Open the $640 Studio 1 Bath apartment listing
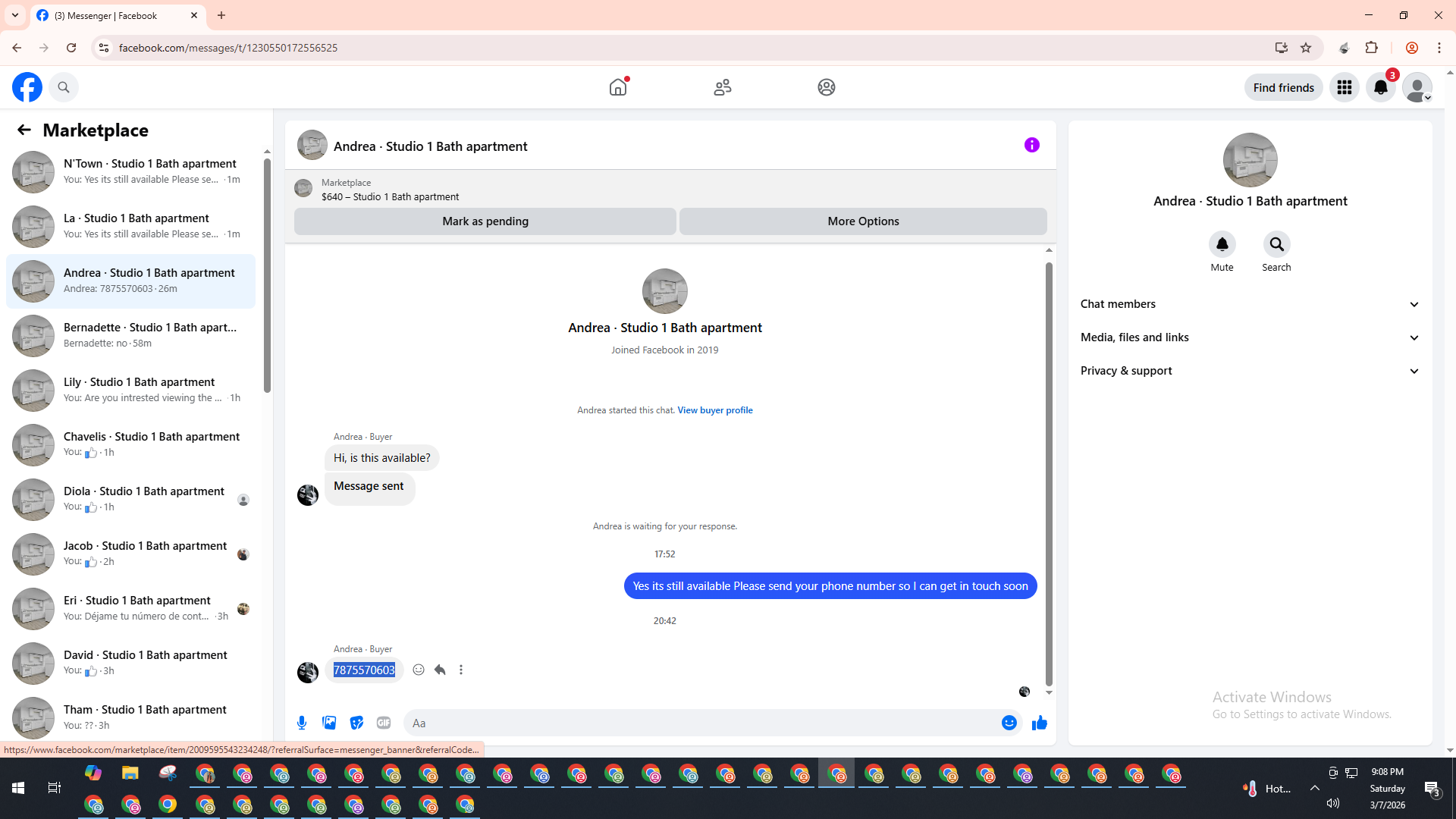1456x819 pixels. point(390,196)
